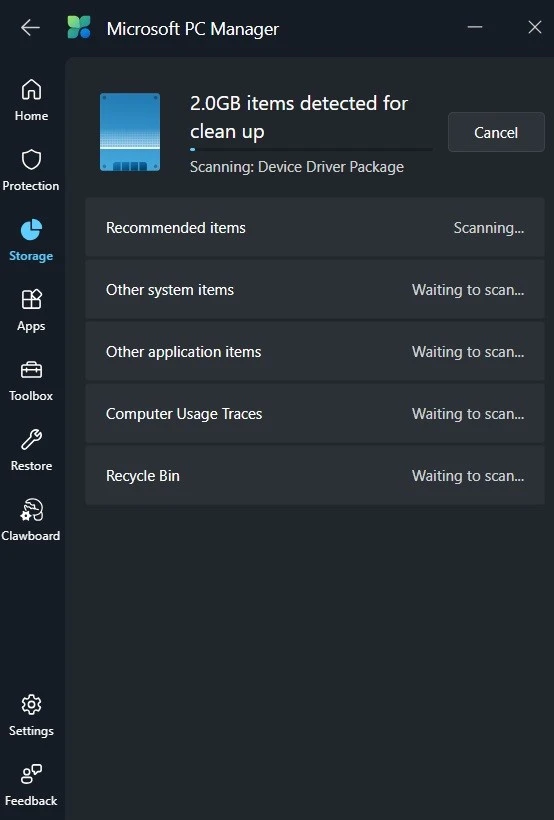Open the Toolbox section

[31, 380]
